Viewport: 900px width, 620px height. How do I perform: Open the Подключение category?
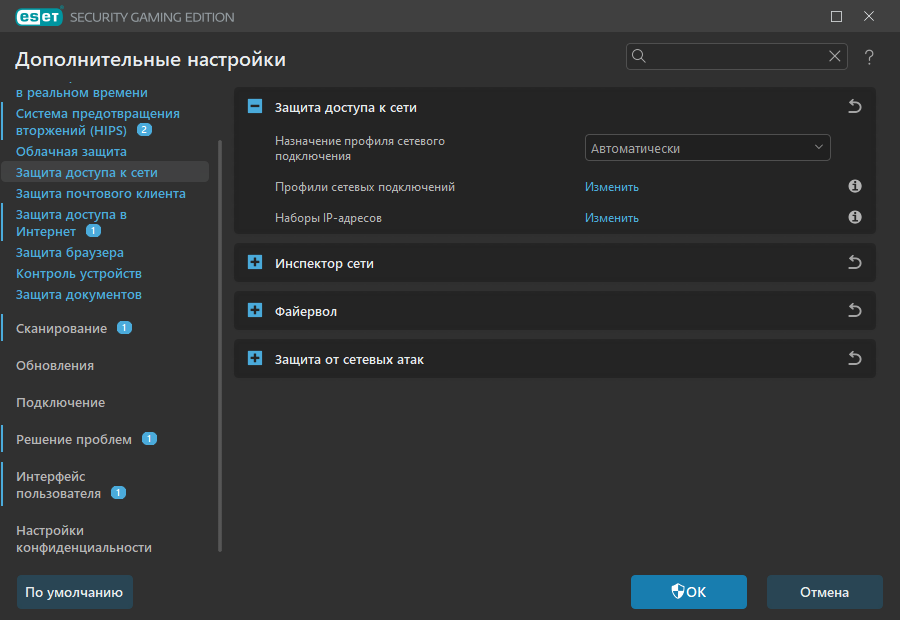[x=60, y=402]
